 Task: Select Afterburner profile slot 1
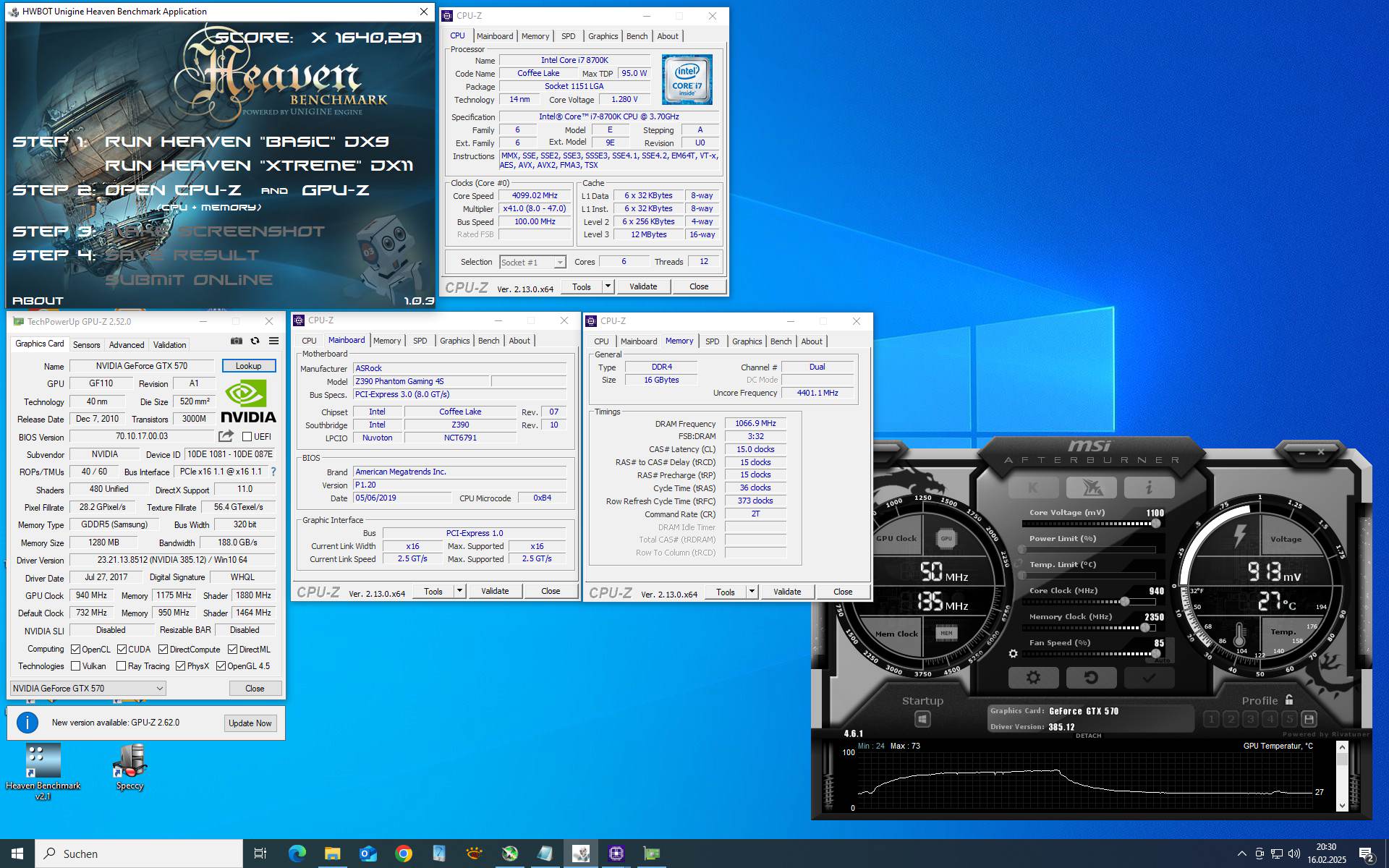point(1211,719)
